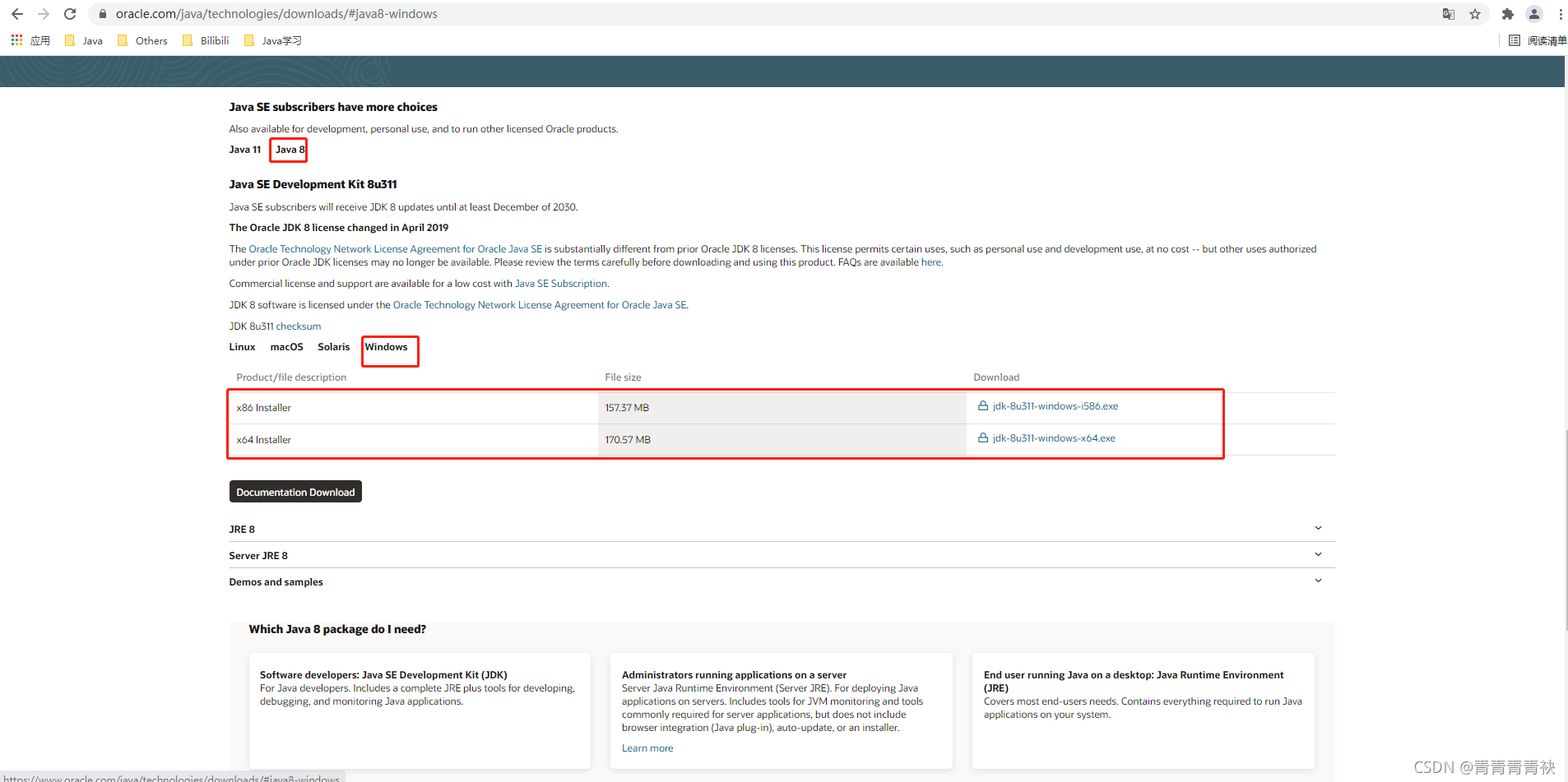Open the Learn more link for Server JRE
Viewport: 1568px width, 782px height.
(x=647, y=748)
